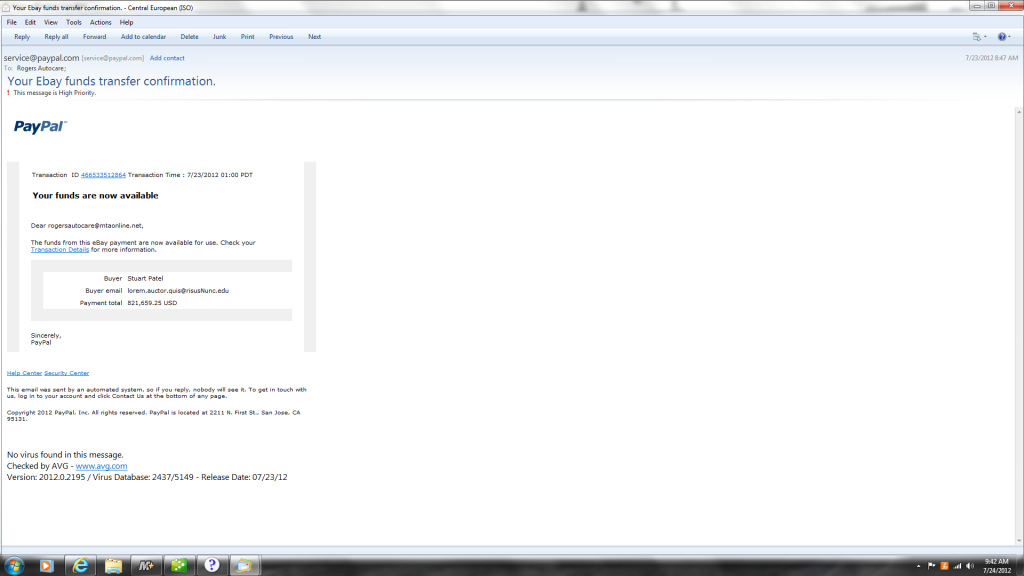Open the Tools menu
The width and height of the screenshot is (1024, 576).
[74, 22]
